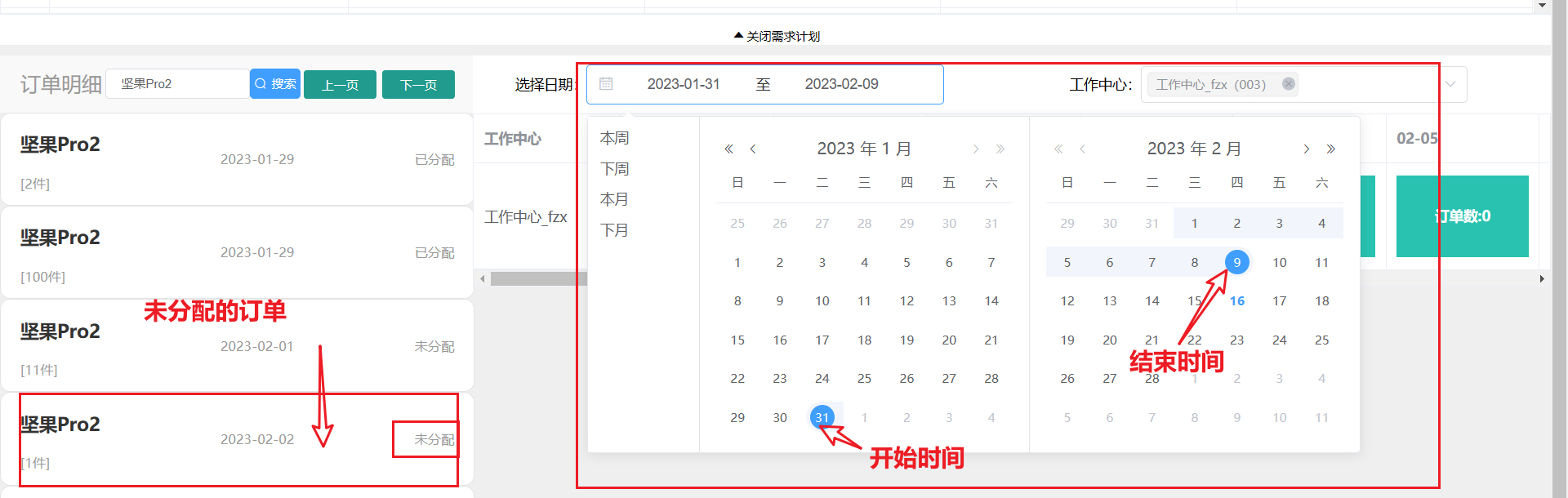
Task: Go to previous month in January panel
Action: click(x=753, y=149)
